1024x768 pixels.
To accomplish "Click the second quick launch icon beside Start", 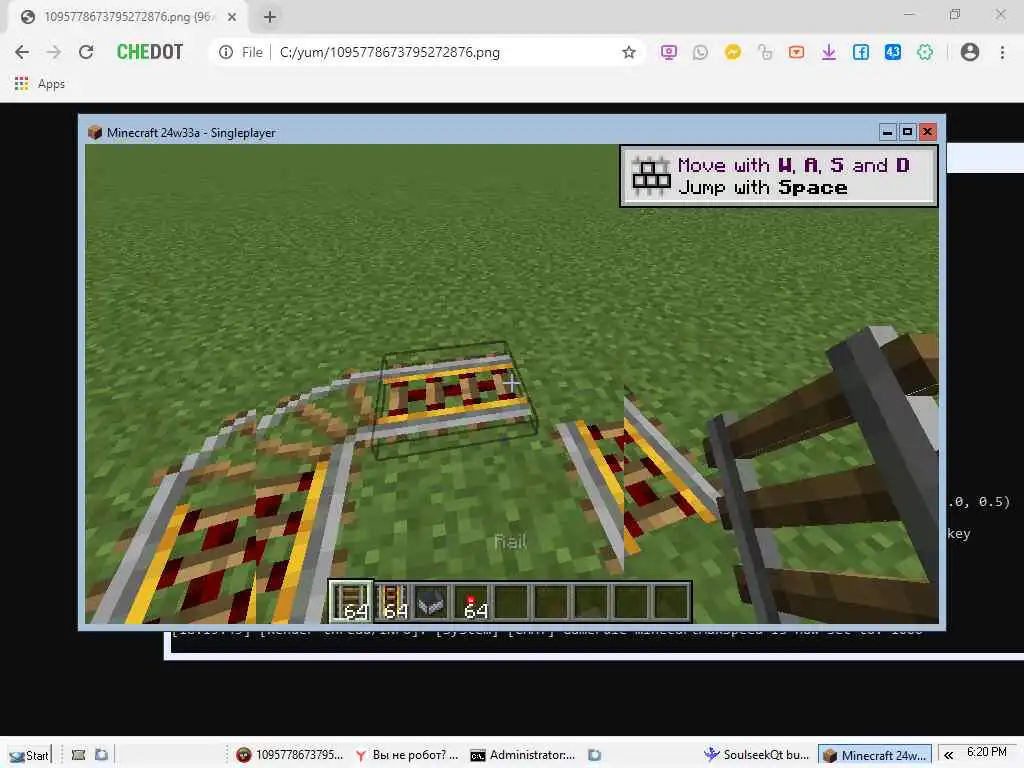I will (x=101, y=755).
